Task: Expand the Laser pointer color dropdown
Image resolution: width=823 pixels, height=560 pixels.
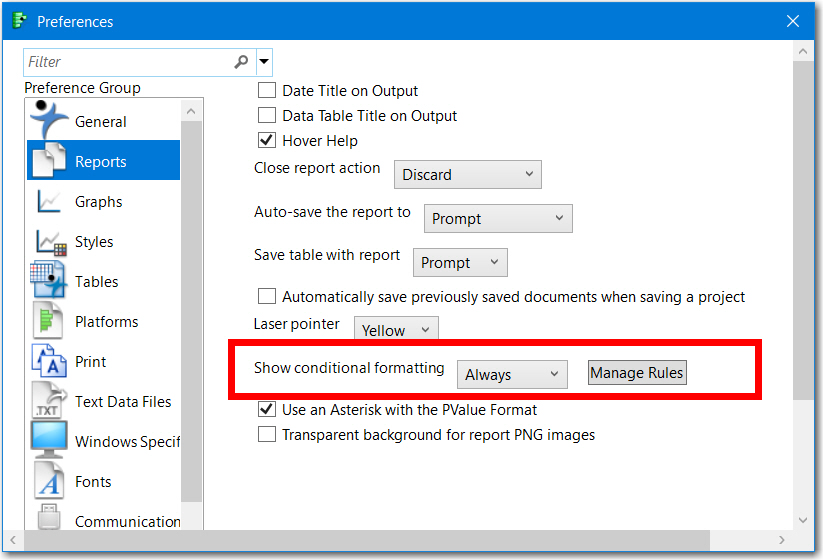Action: 396,330
